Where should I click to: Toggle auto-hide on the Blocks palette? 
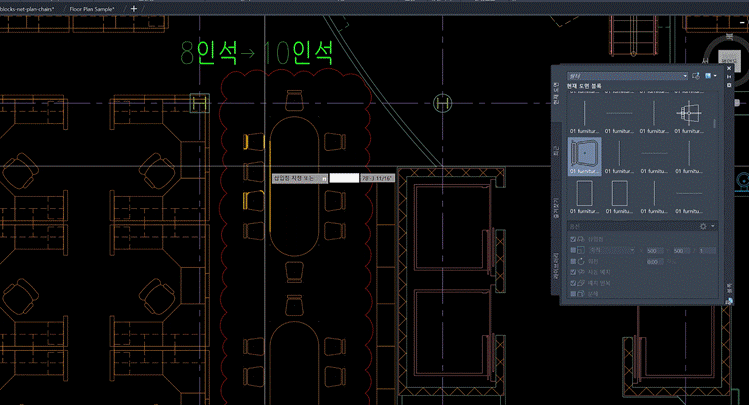[729, 77]
